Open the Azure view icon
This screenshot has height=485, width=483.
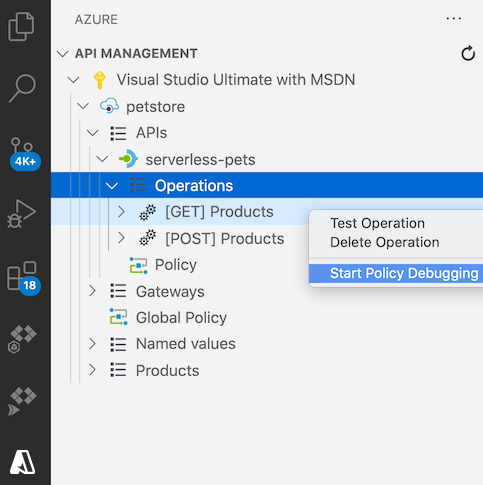(22, 462)
